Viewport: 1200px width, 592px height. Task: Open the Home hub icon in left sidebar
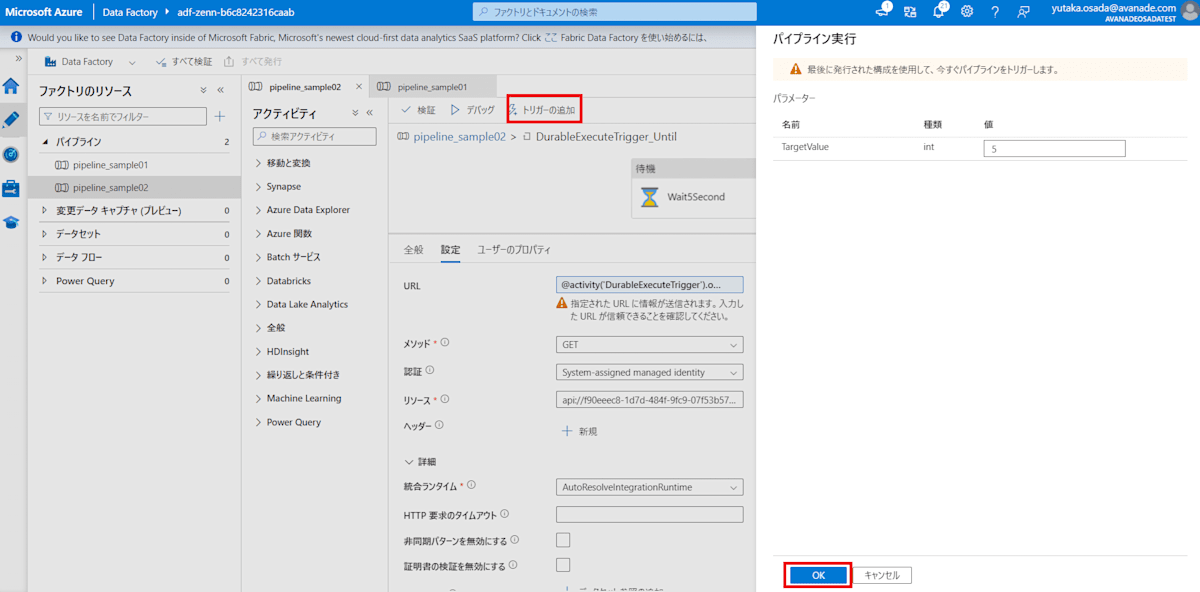click(x=11, y=86)
